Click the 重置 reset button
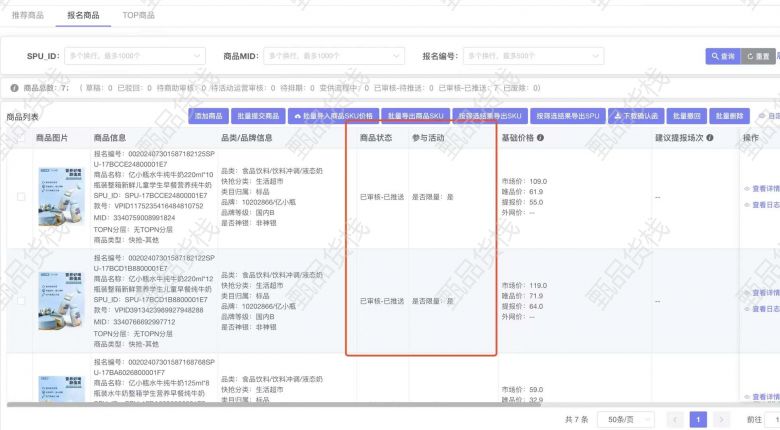Viewport: 780px width, 430px height. pos(758,56)
